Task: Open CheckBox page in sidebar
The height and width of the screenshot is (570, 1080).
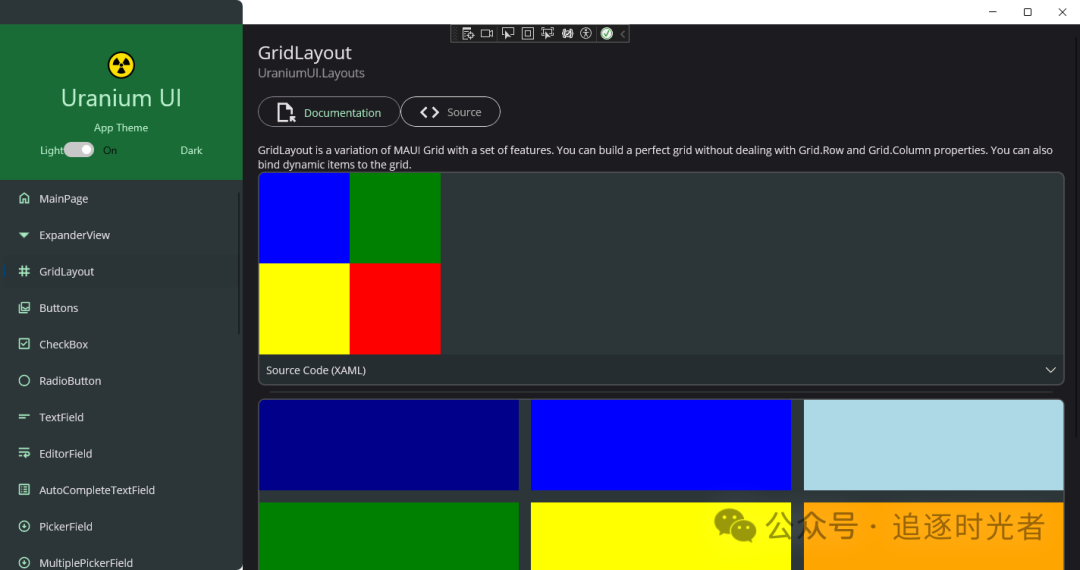Action: click(121, 344)
